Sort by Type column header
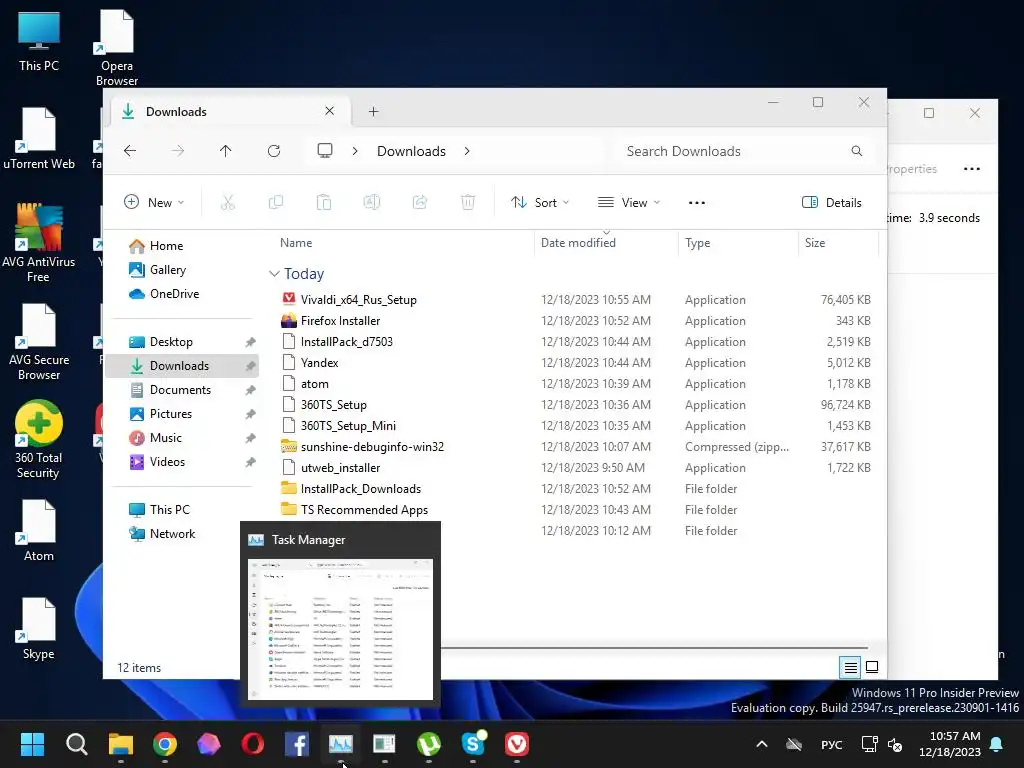The image size is (1024, 768). (697, 243)
